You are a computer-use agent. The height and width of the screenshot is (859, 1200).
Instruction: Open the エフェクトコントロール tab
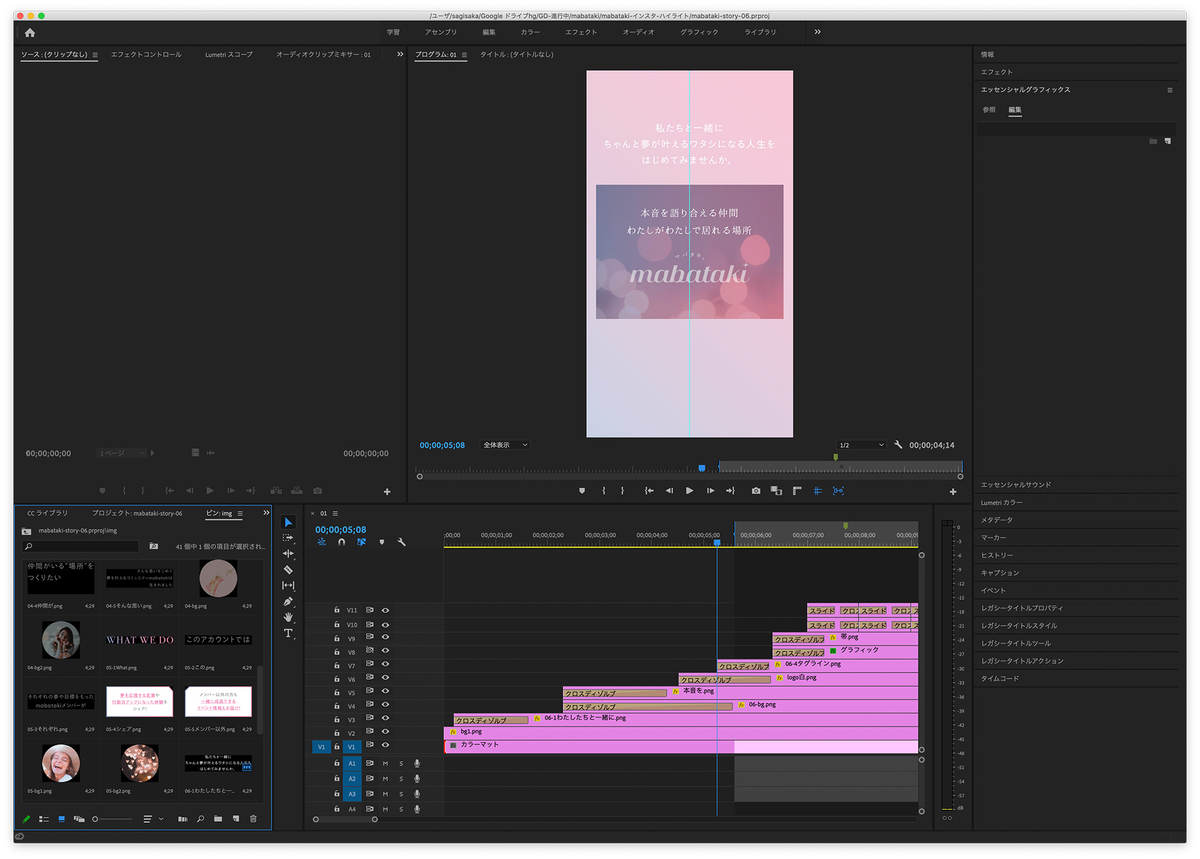coord(146,55)
